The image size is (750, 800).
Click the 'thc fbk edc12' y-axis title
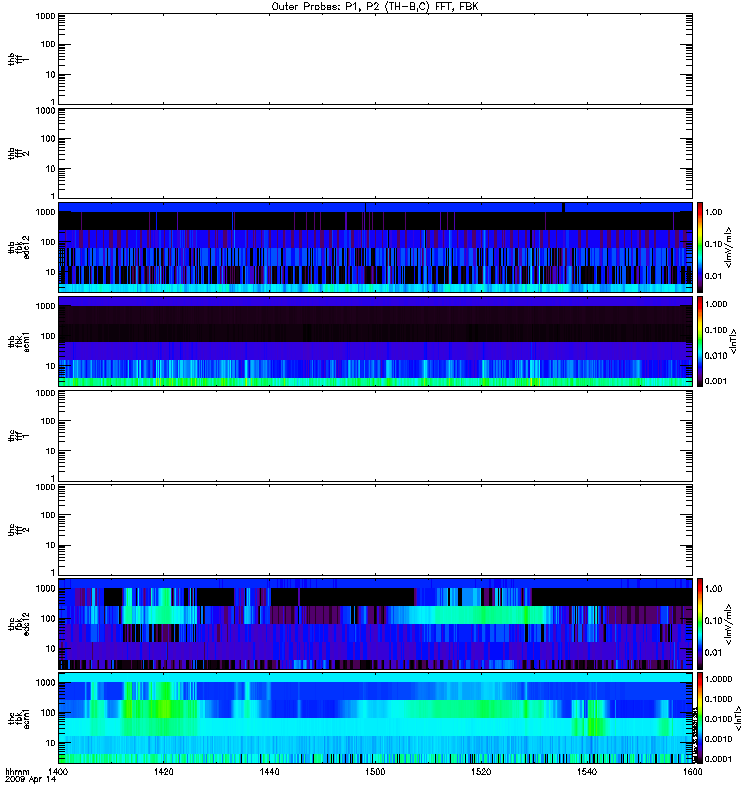click(x=19, y=623)
